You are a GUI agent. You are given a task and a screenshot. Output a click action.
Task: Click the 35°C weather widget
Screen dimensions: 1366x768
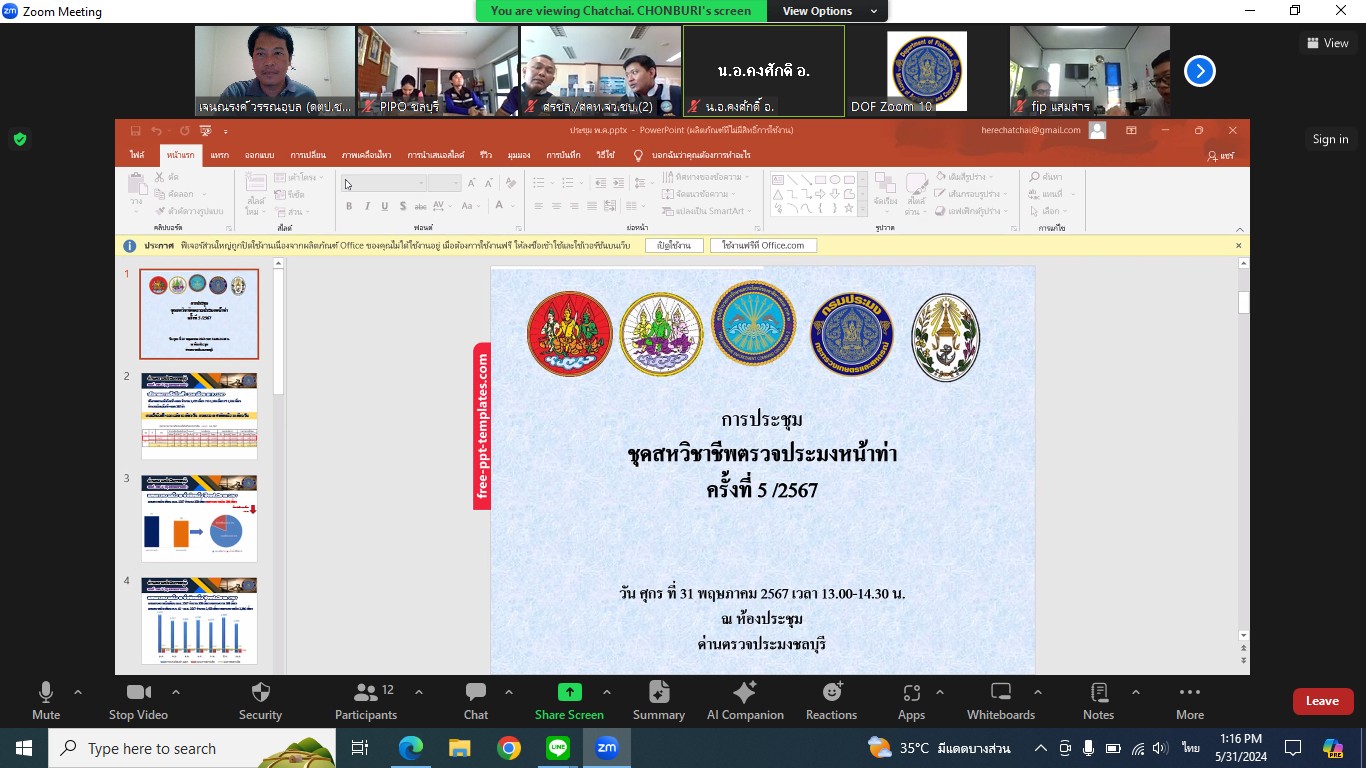939,748
